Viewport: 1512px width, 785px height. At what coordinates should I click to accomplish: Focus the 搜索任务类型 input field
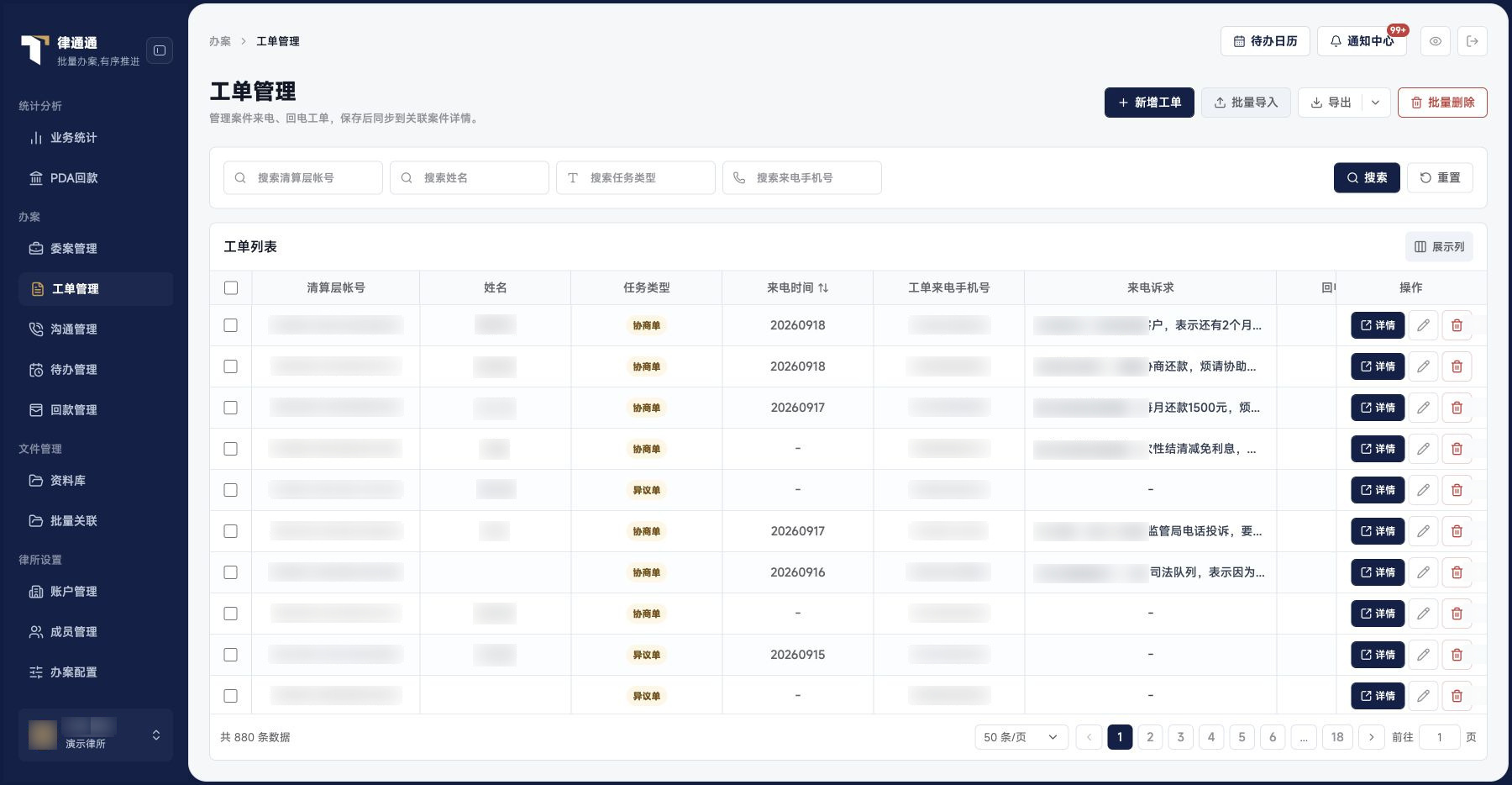pos(636,178)
